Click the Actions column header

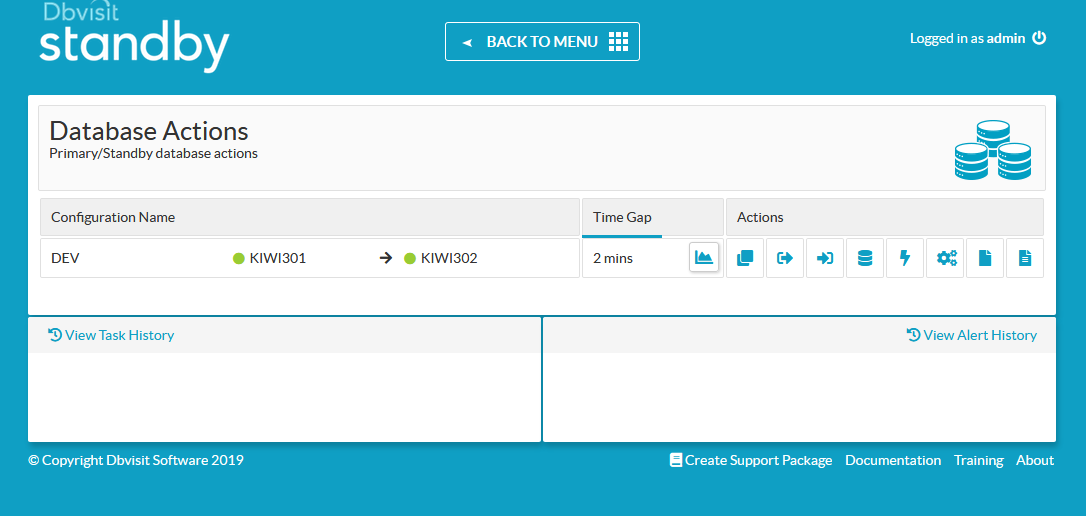884,217
